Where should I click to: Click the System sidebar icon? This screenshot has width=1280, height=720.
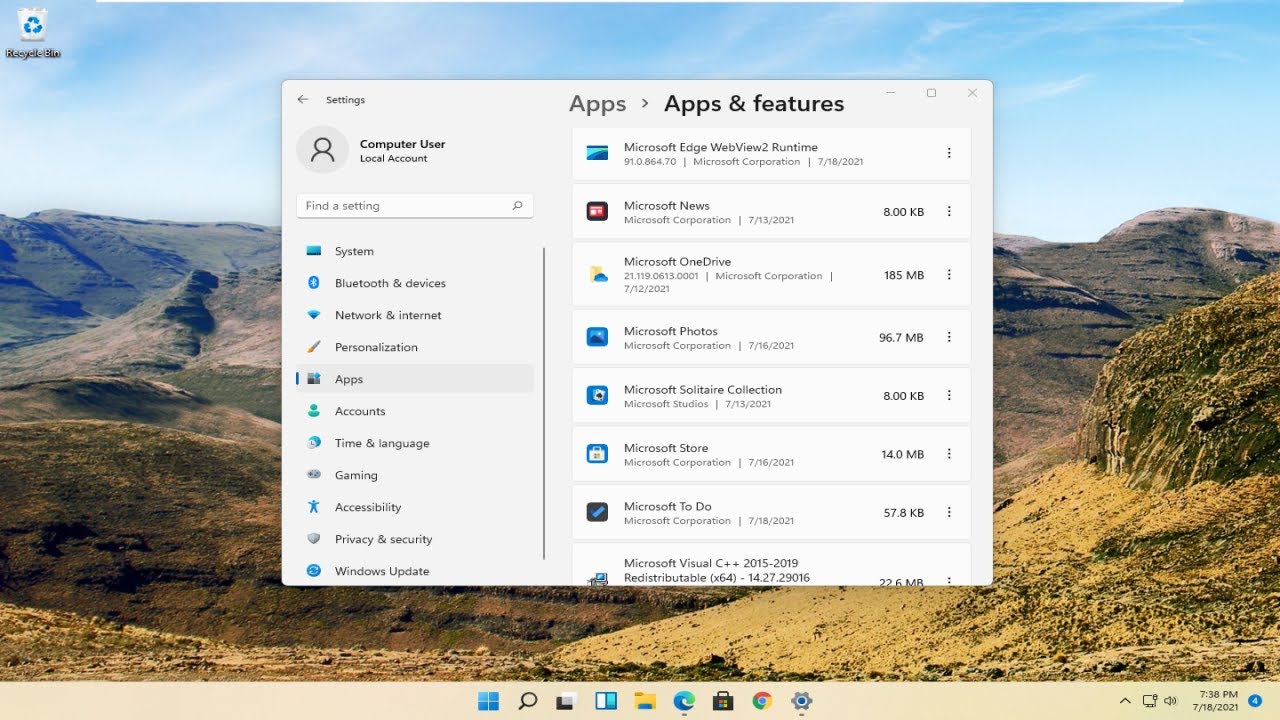click(314, 251)
